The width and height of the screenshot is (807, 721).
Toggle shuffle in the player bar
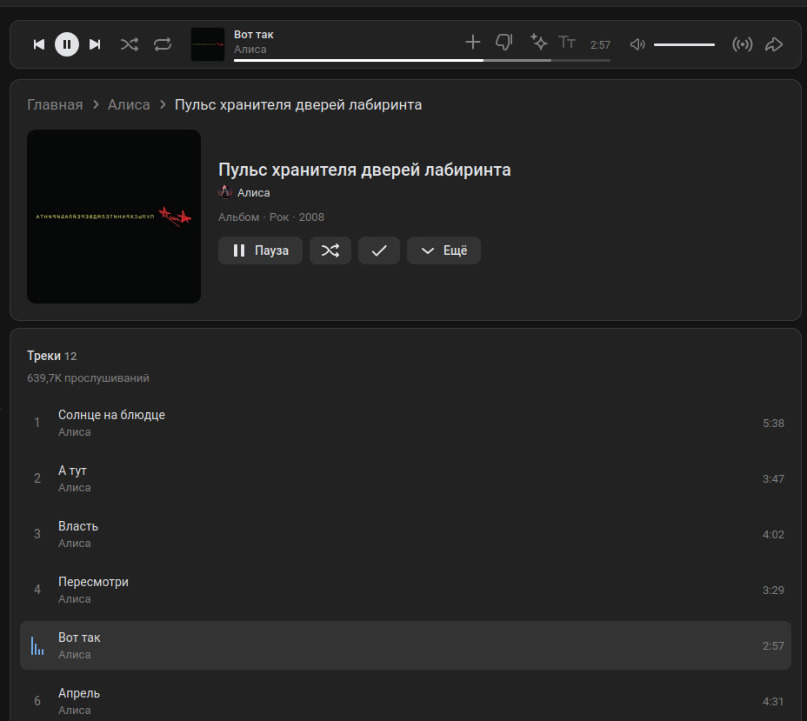click(x=129, y=44)
